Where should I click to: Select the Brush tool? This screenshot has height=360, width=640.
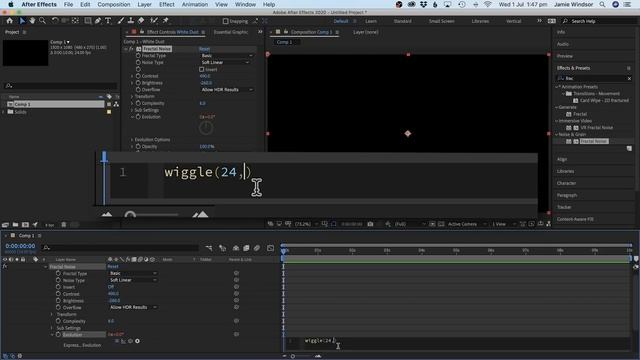pyautogui.click(x=121, y=20)
